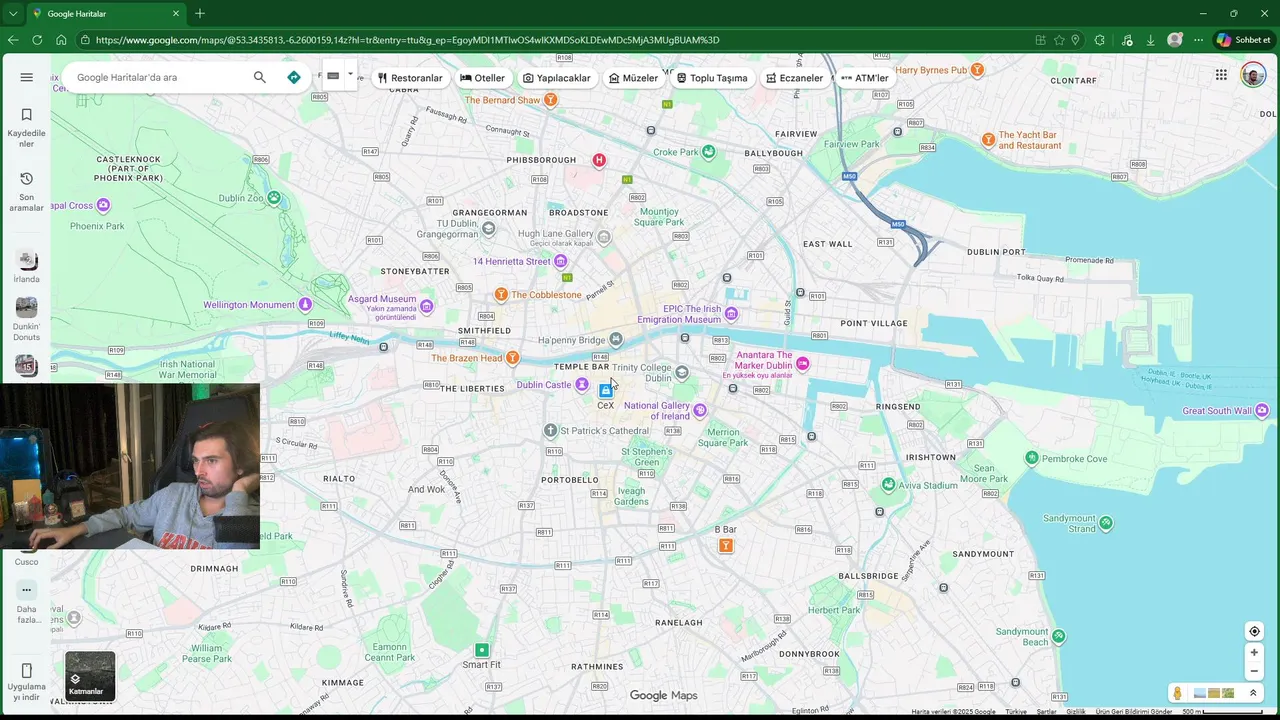Viewport: 1280px width, 720px height.
Task: Expand the imagery strip double chevron
Action: [x=1253, y=693]
